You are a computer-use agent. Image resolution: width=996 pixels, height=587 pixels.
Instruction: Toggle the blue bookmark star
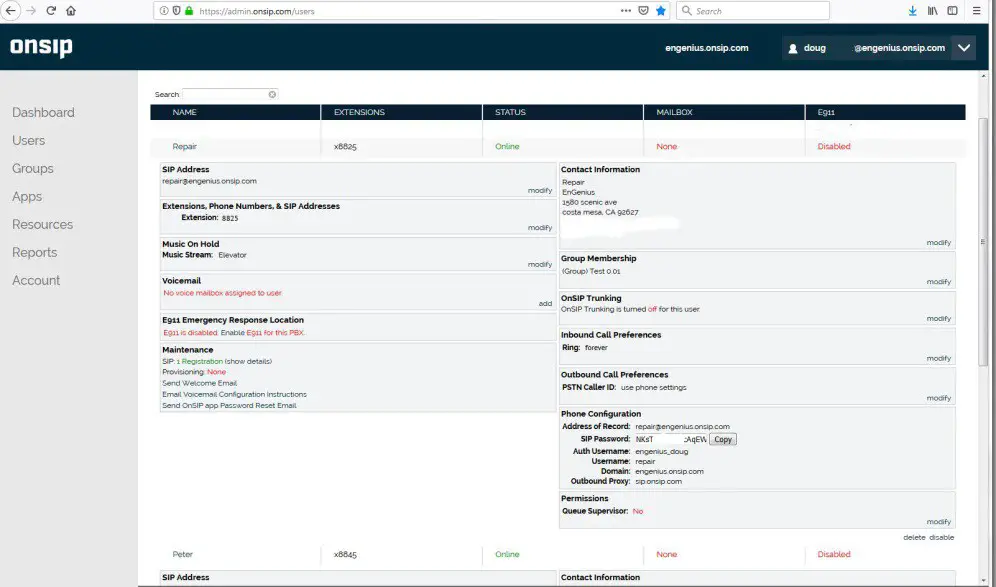(x=661, y=11)
